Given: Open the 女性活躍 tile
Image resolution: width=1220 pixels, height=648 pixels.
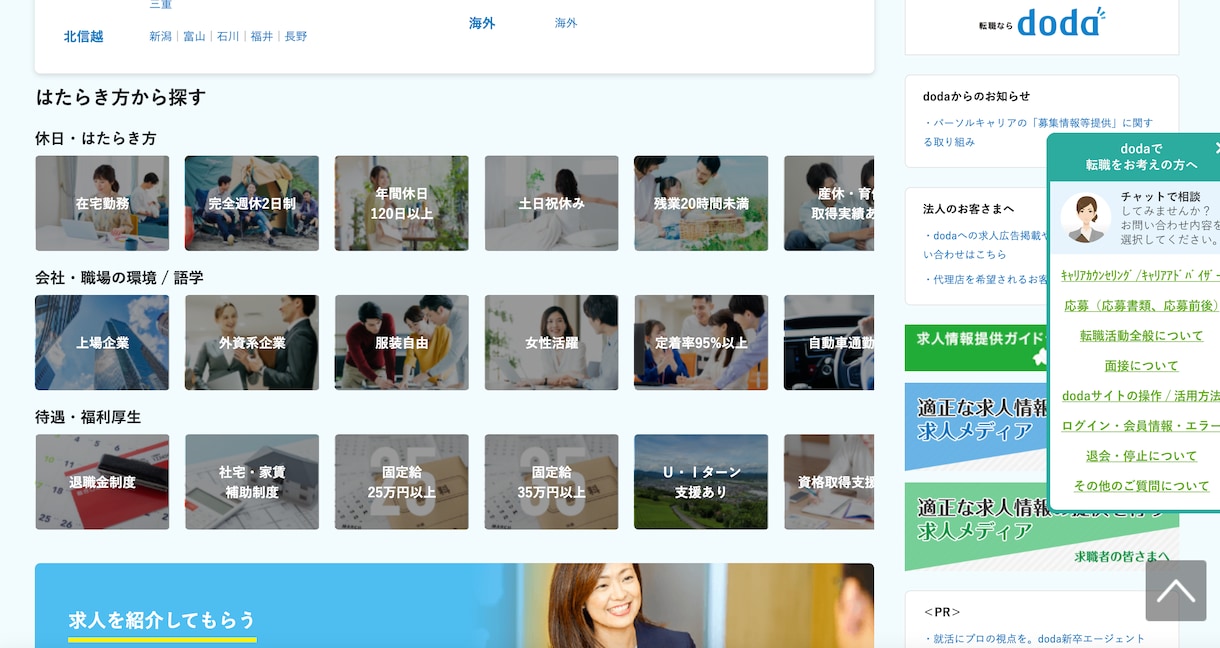Looking at the screenshot, I should tap(552, 342).
